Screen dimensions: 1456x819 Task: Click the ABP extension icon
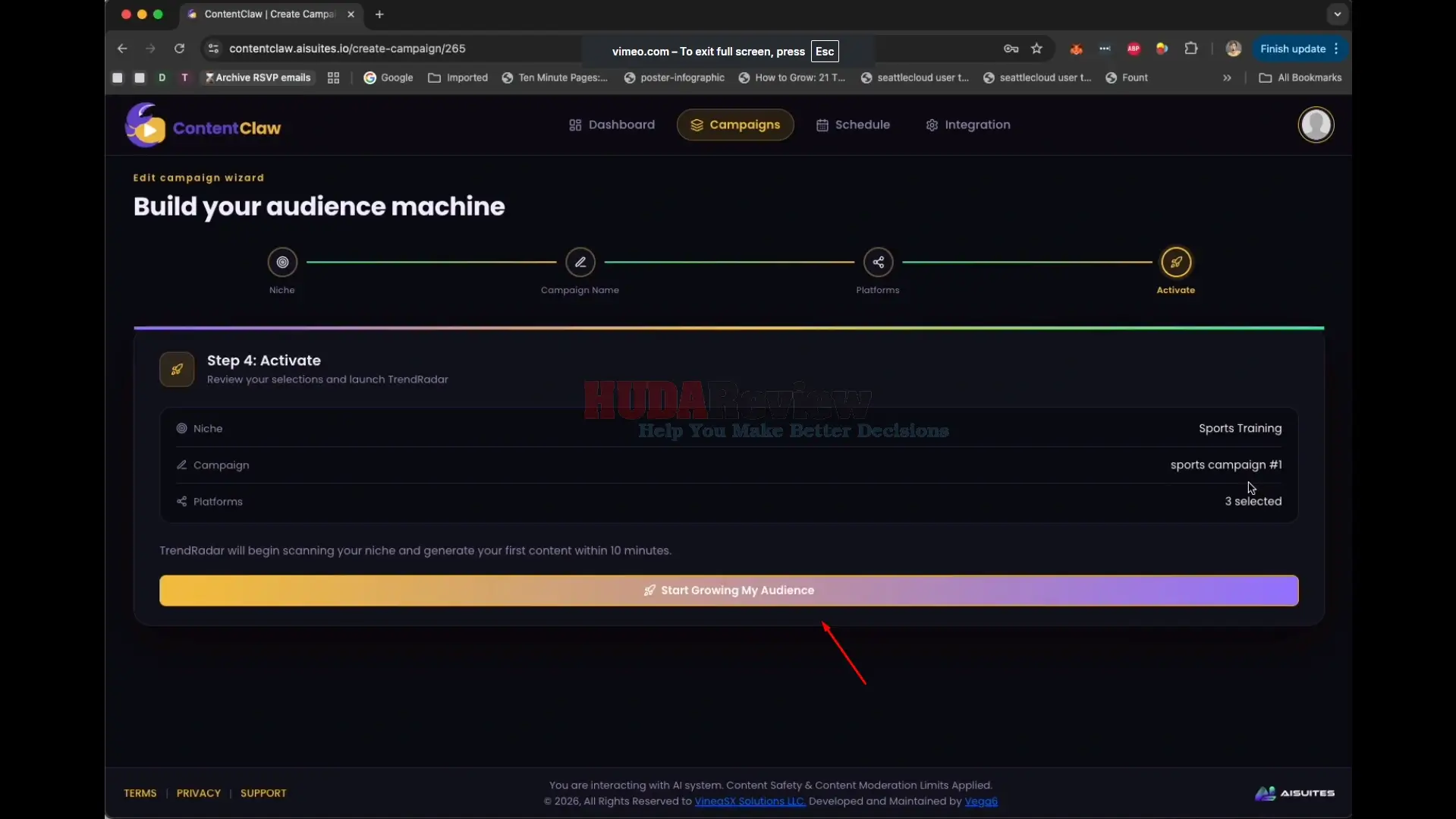point(1134,49)
